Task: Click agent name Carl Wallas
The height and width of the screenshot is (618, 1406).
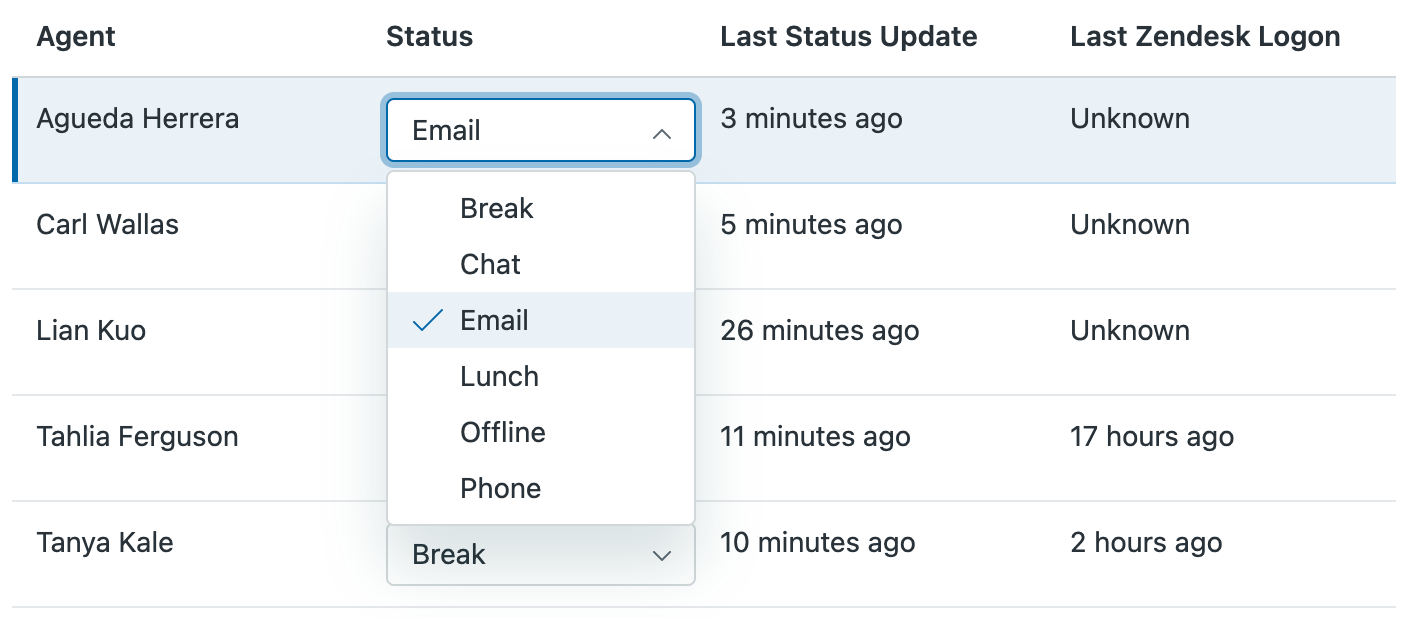Action: [108, 224]
